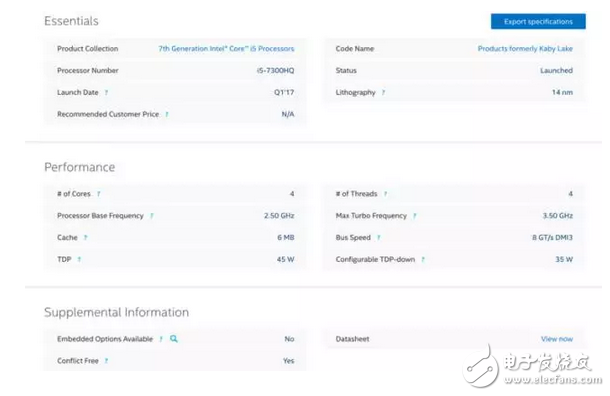
Task: Open the 7th Generation Intel Core i5 Processors link
Action: (x=226, y=49)
